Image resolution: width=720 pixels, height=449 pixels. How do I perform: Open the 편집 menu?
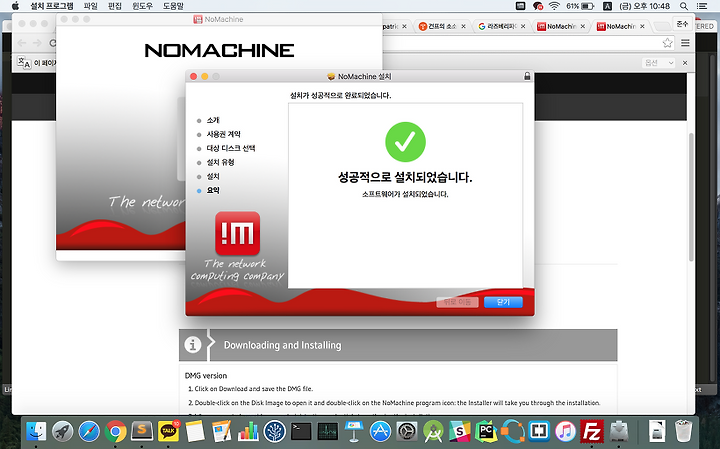115,6
